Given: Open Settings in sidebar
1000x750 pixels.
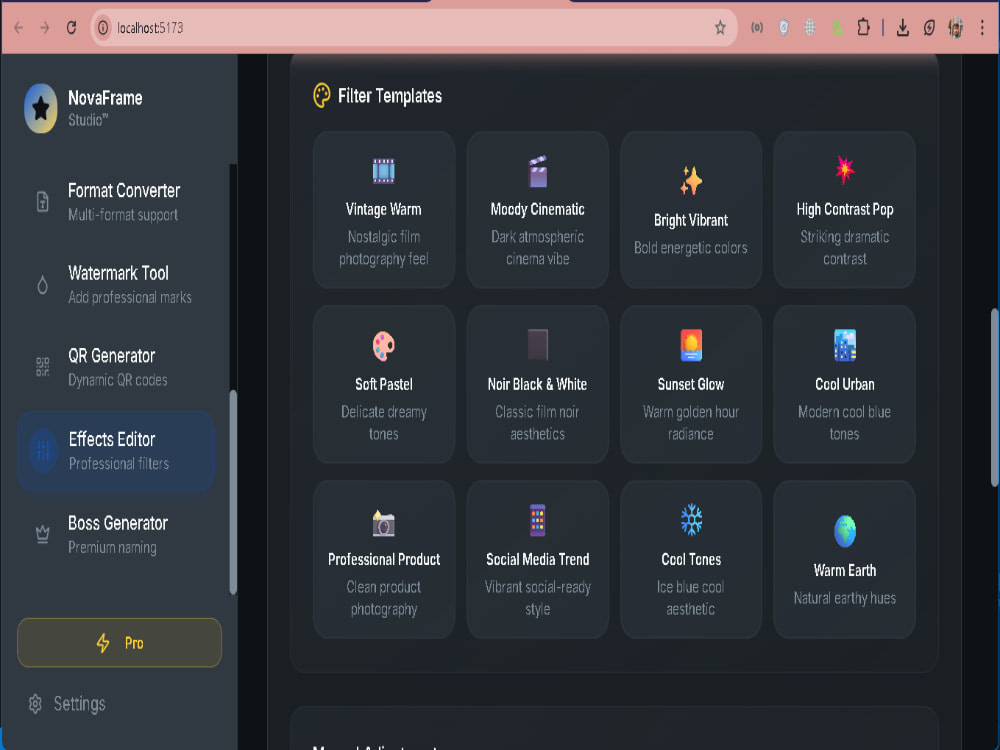Looking at the screenshot, I should [67, 703].
